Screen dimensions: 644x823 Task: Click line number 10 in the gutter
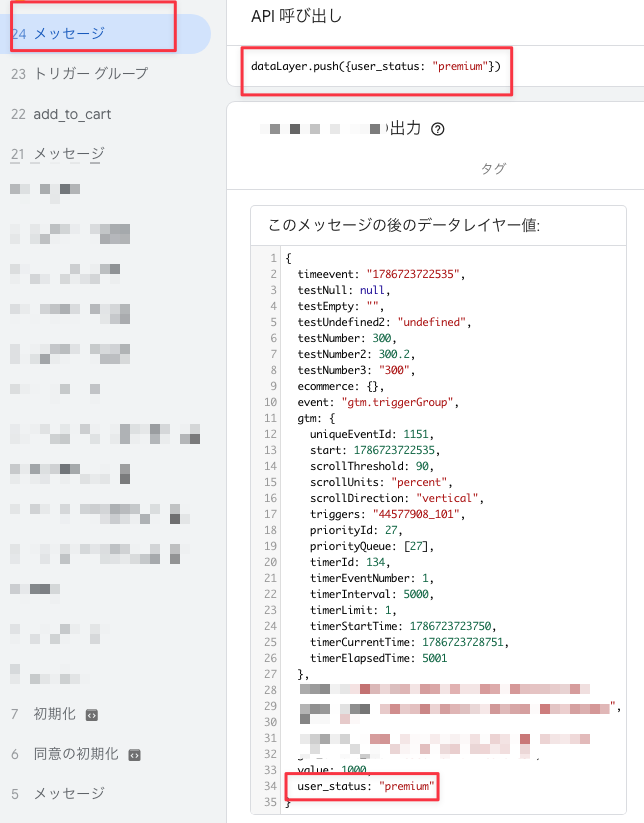click(270, 402)
